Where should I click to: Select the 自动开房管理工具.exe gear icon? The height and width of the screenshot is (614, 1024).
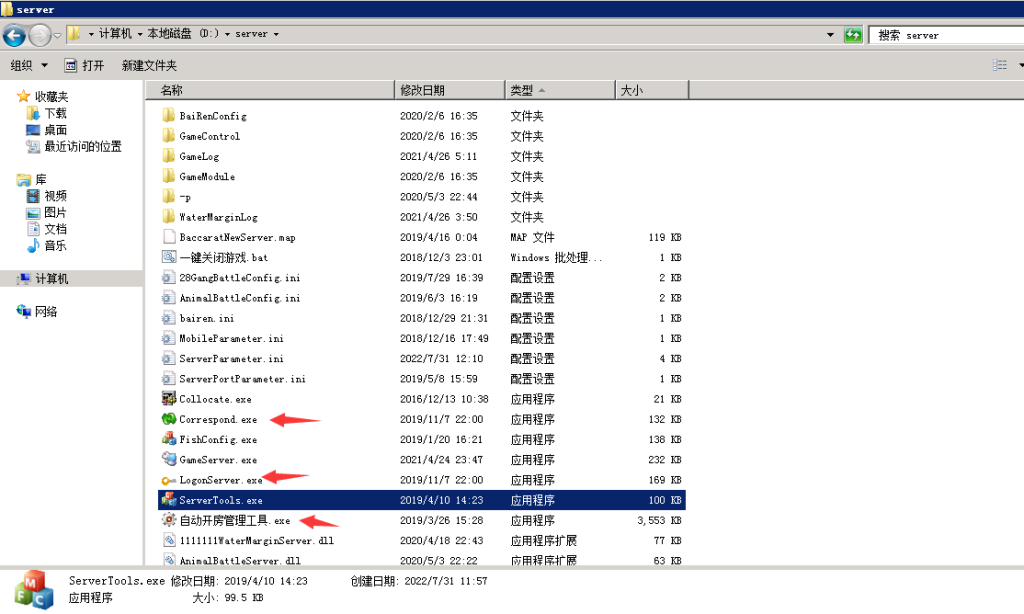(169, 520)
